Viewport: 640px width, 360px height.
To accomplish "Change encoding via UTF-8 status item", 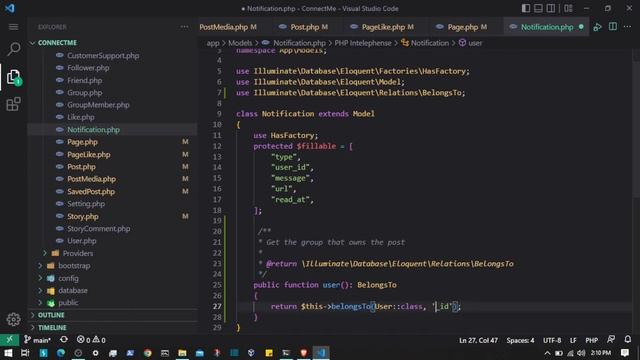I will 552,340.
